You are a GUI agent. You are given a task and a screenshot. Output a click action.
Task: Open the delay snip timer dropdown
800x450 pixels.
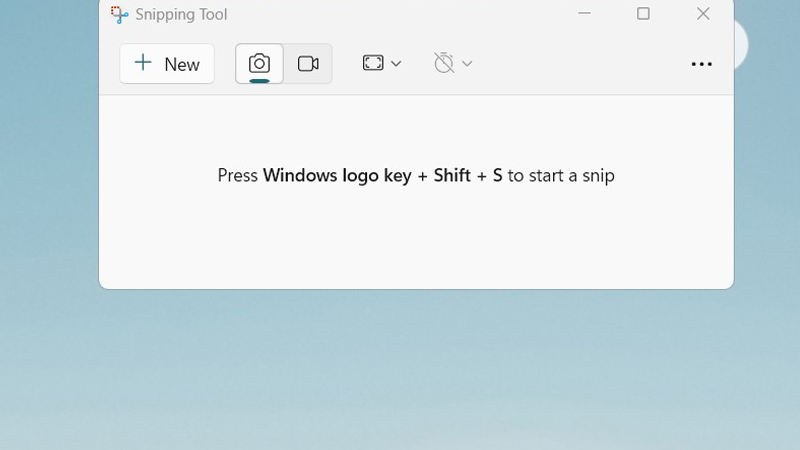point(453,63)
